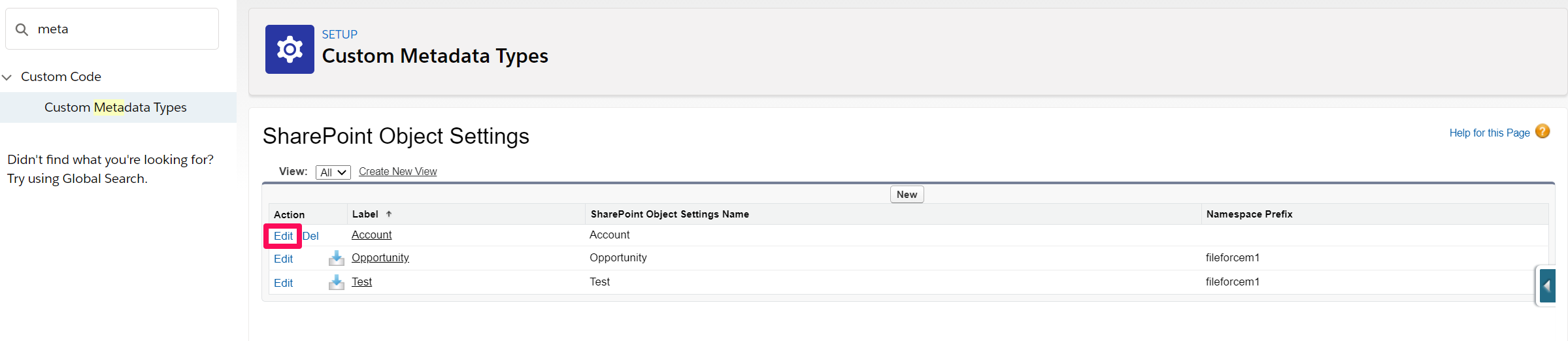The width and height of the screenshot is (1568, 341).
Task: Click the search magnifier icon
Action: (22, 29)
